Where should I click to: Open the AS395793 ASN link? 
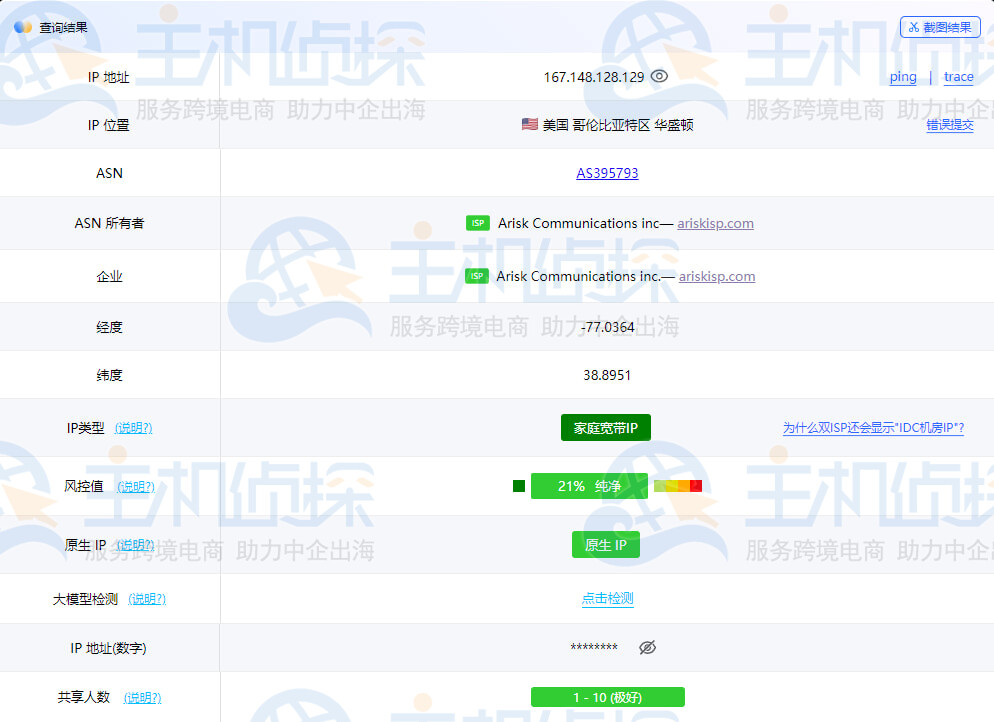point(606,172)
